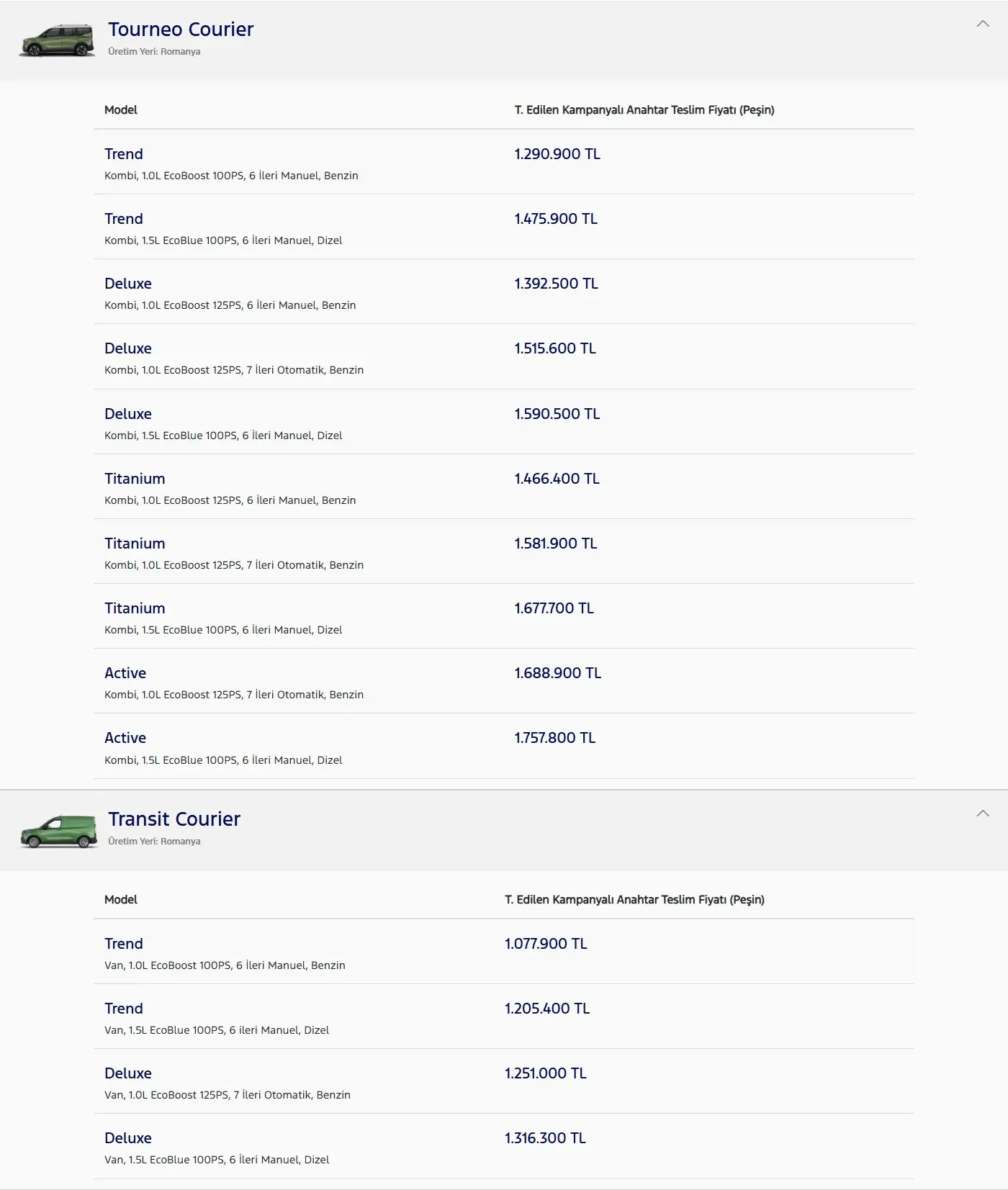Select Deluxe priced 1.392.500 TL
The image size is (1008, 1190).
(504, 292)
